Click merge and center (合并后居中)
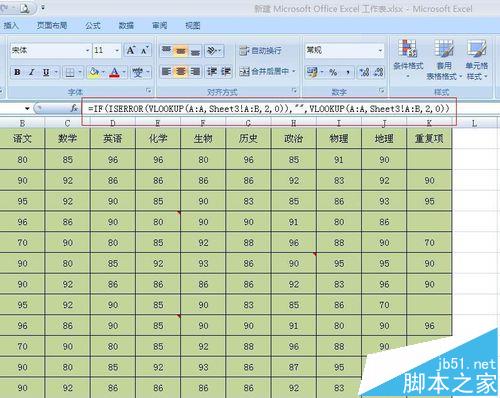 tap(264, 71)
